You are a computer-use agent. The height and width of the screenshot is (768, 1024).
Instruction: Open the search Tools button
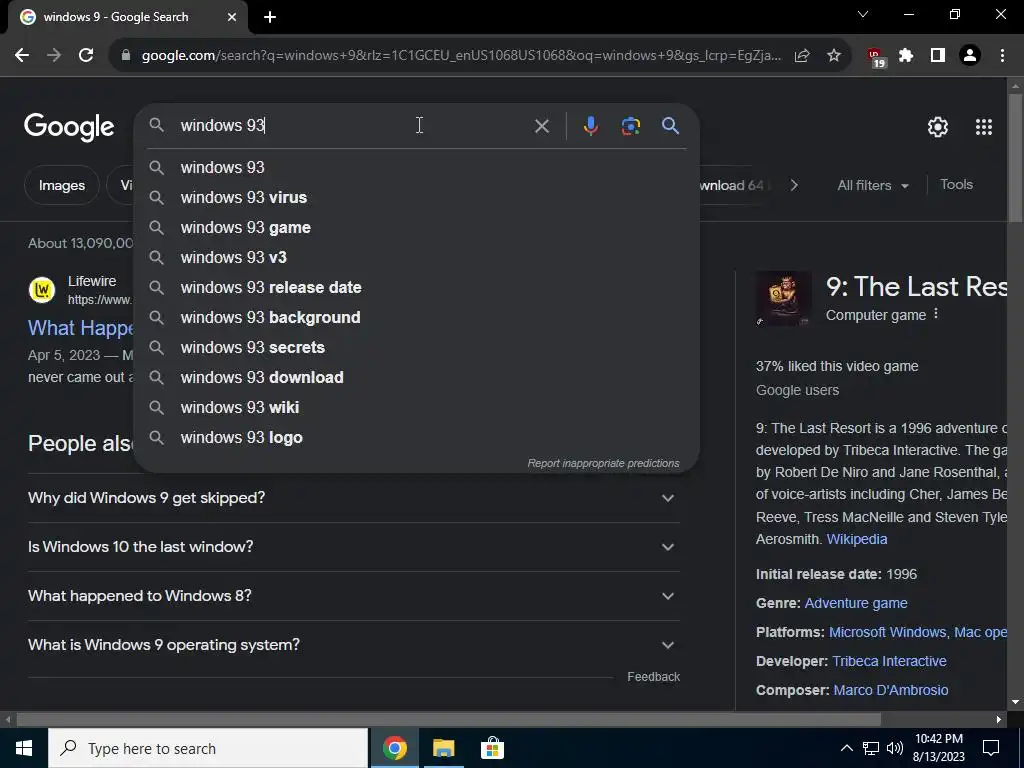pos(956,185)
